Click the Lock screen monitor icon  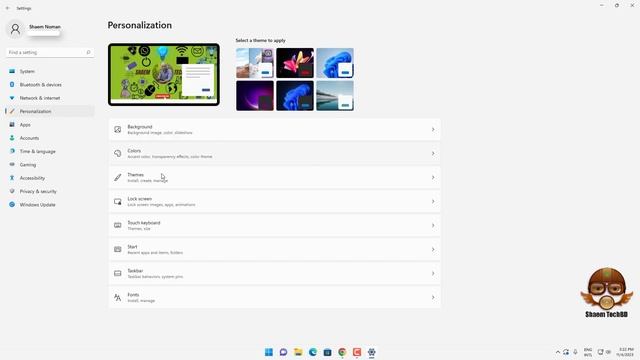click(x=118, y=202)
